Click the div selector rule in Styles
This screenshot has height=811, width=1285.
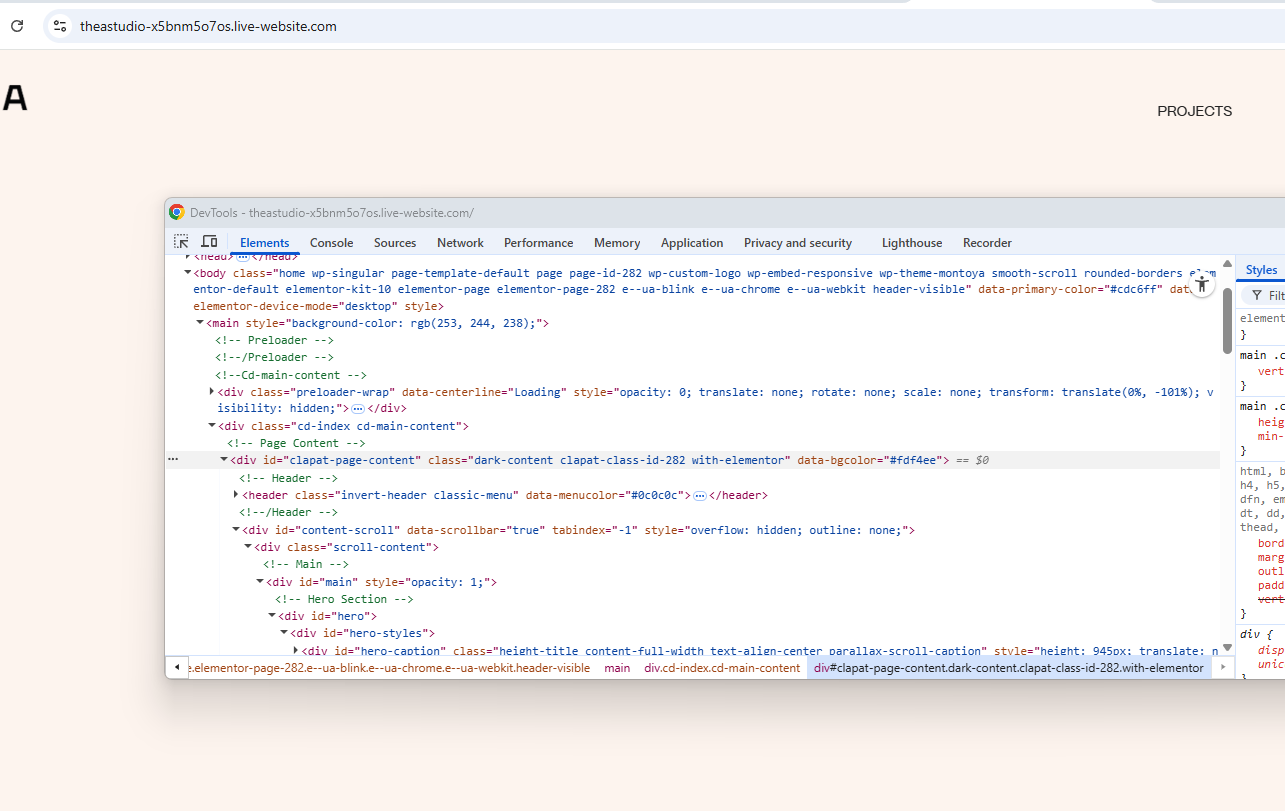[1258, 634]
